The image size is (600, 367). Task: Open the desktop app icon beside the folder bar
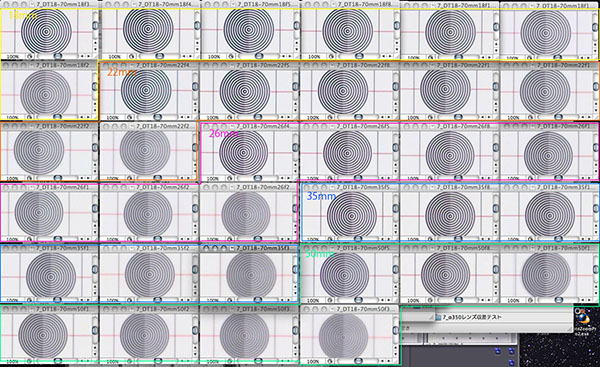point(583,317)
